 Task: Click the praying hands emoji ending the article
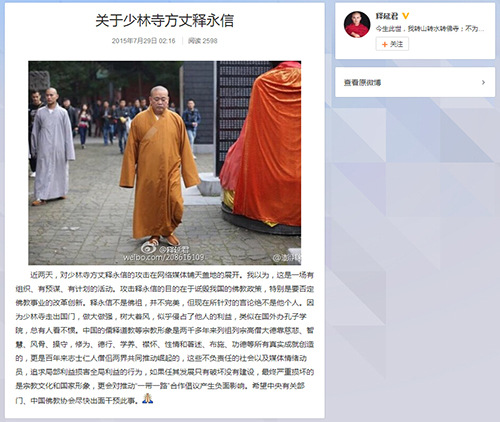[x=147, y=398]
